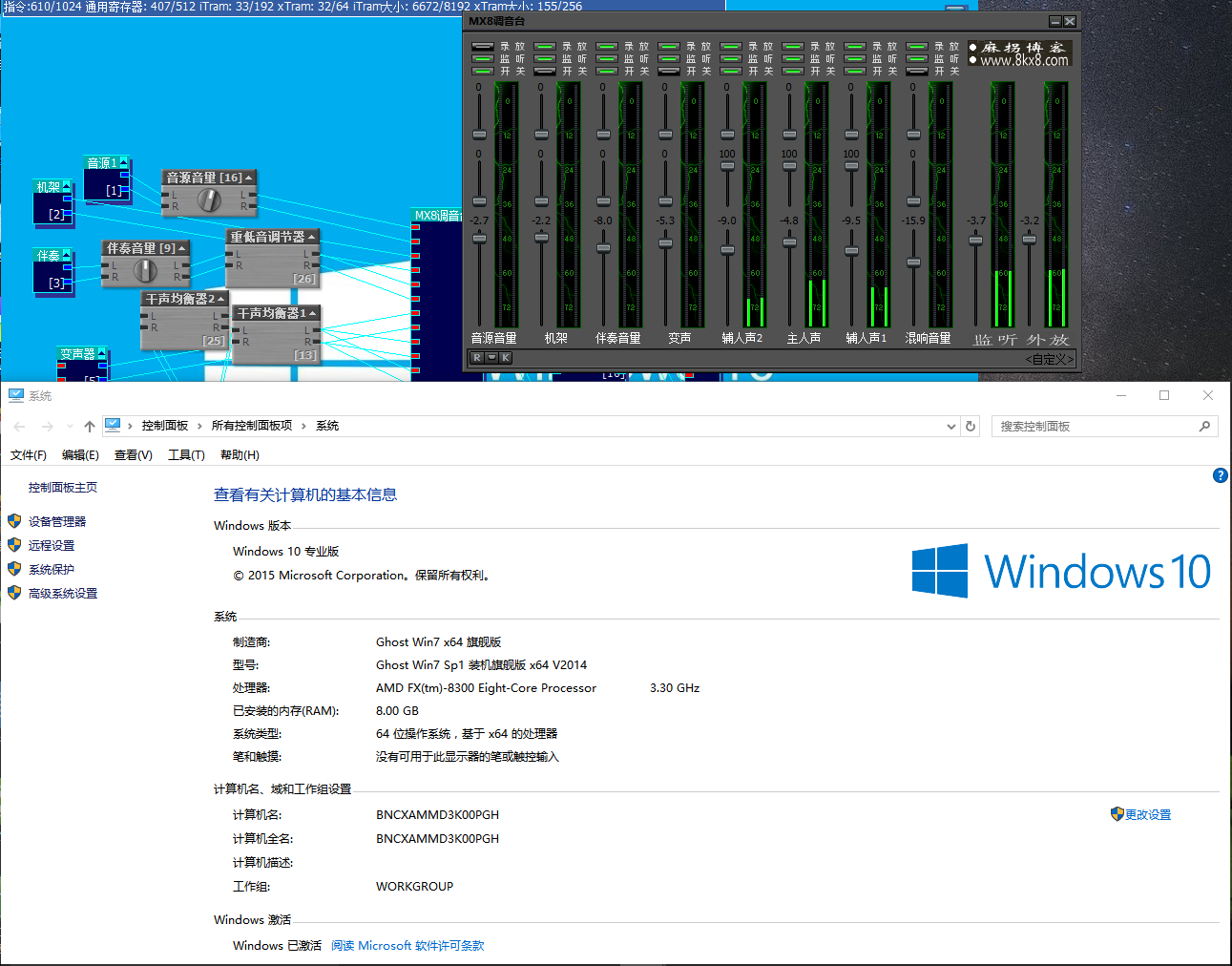Screen dimensions: 1232x966
Task: Open the 编辑(E) menu
Action: pos(80,455)
